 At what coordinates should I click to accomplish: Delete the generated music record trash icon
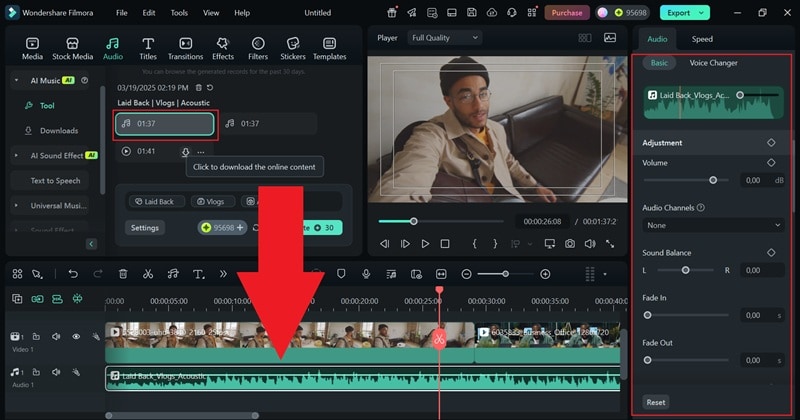tap(198, 88)
